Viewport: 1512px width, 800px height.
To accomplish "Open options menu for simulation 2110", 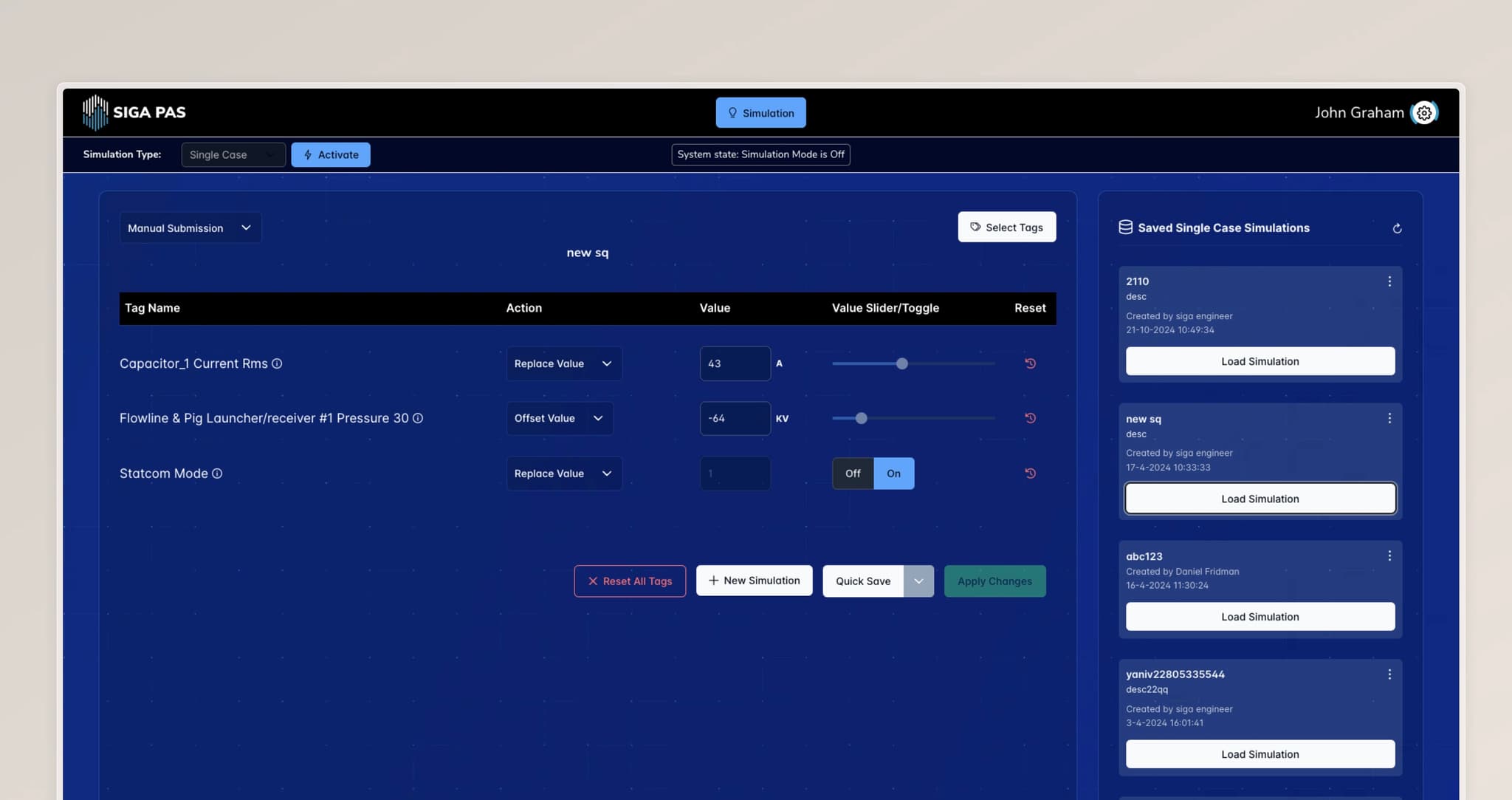I will click(1389, 281).
